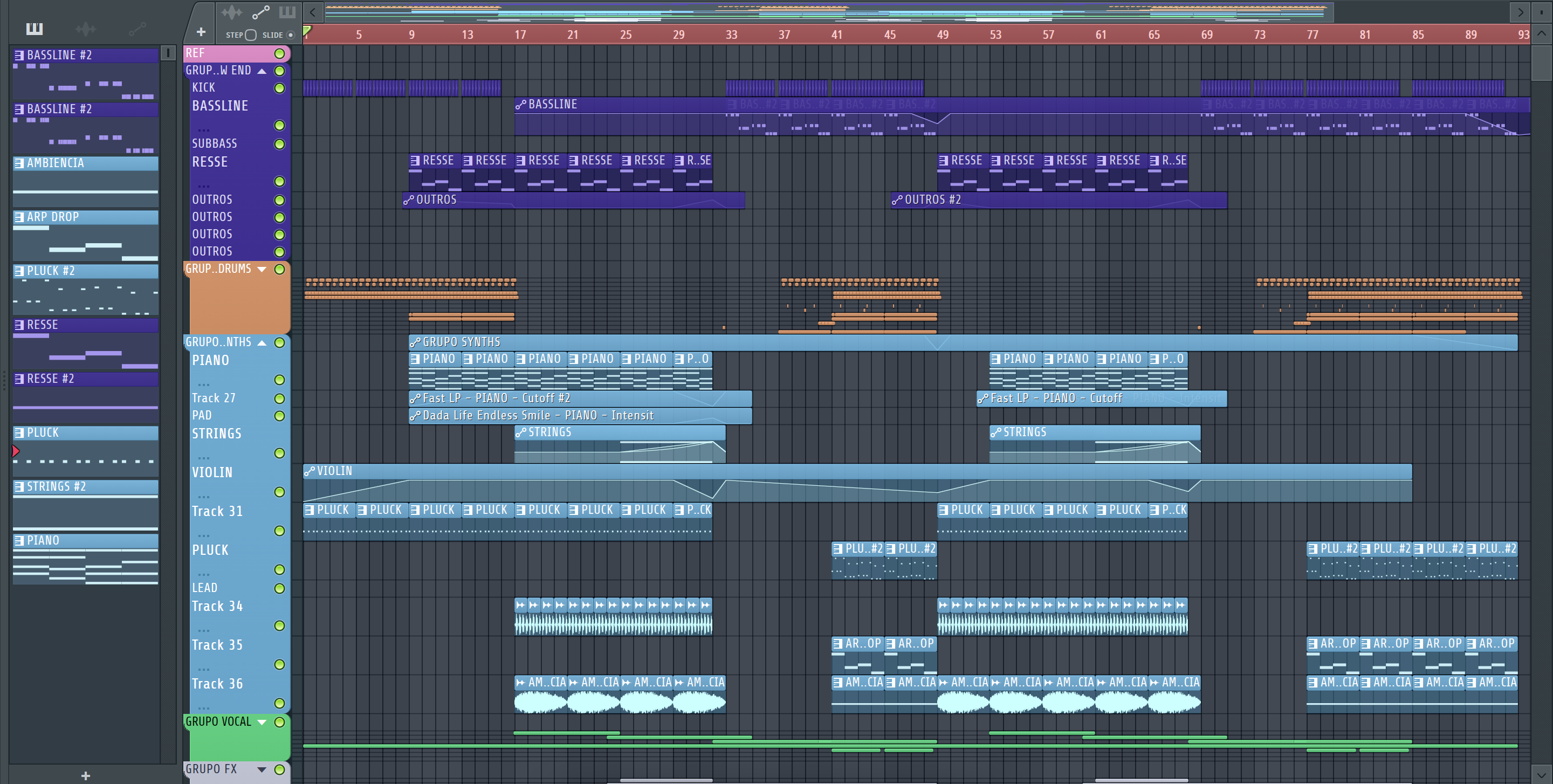
Task: Select the PLUCK #2 pattern in picker
Action: tap(86, 289)
